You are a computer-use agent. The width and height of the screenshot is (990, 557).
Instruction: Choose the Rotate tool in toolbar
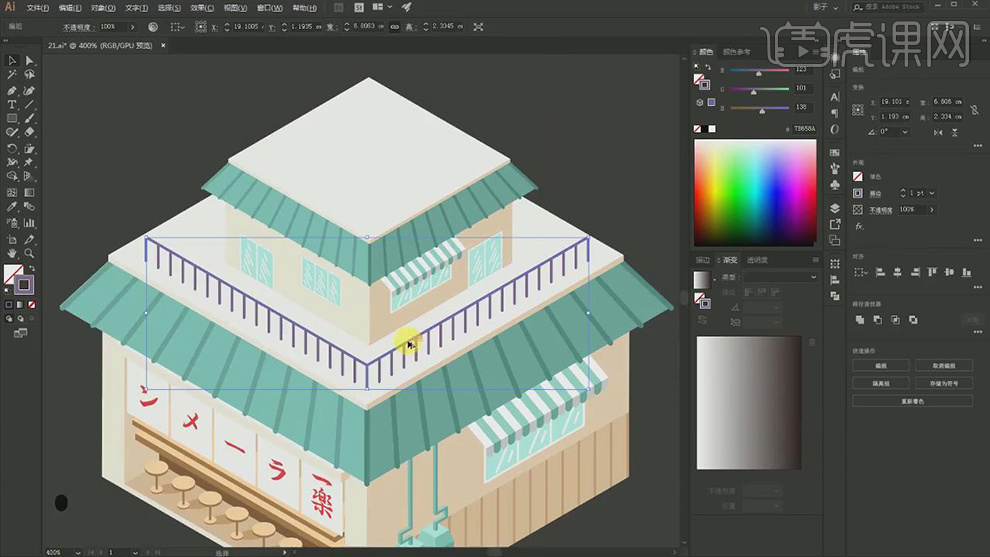[12, 148]
